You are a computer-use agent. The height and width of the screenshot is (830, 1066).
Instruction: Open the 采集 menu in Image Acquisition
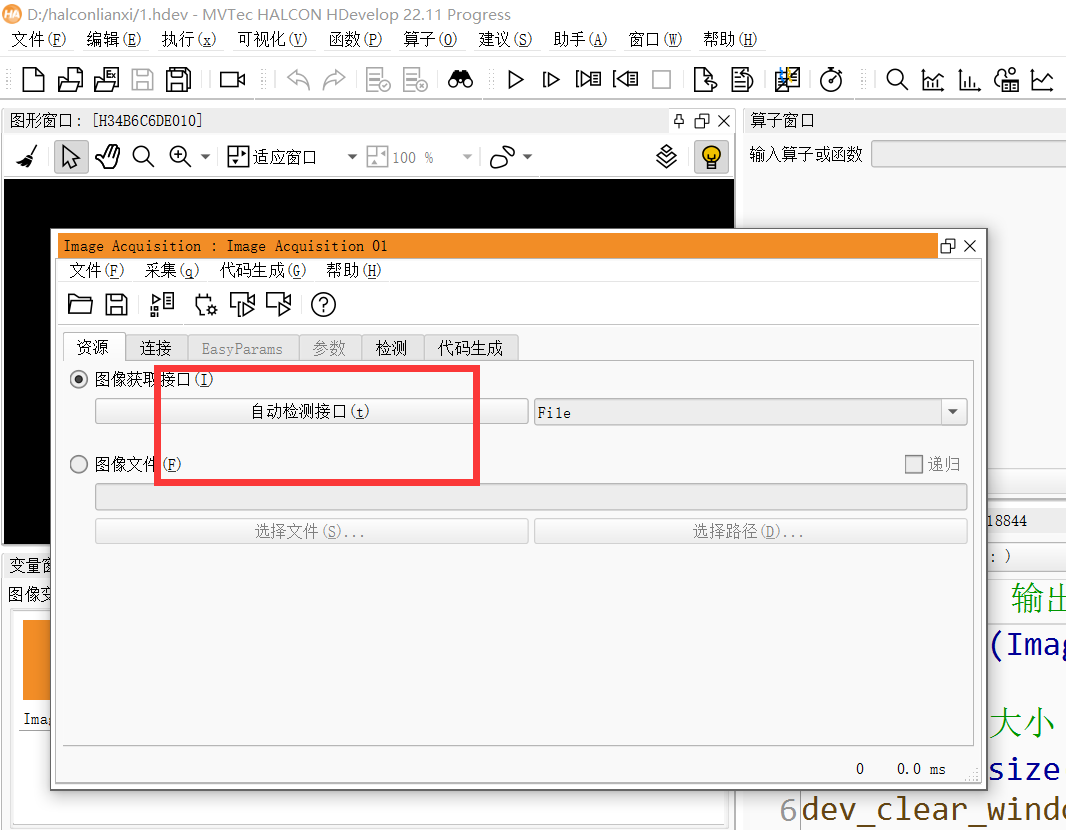(x=171, y=271)
